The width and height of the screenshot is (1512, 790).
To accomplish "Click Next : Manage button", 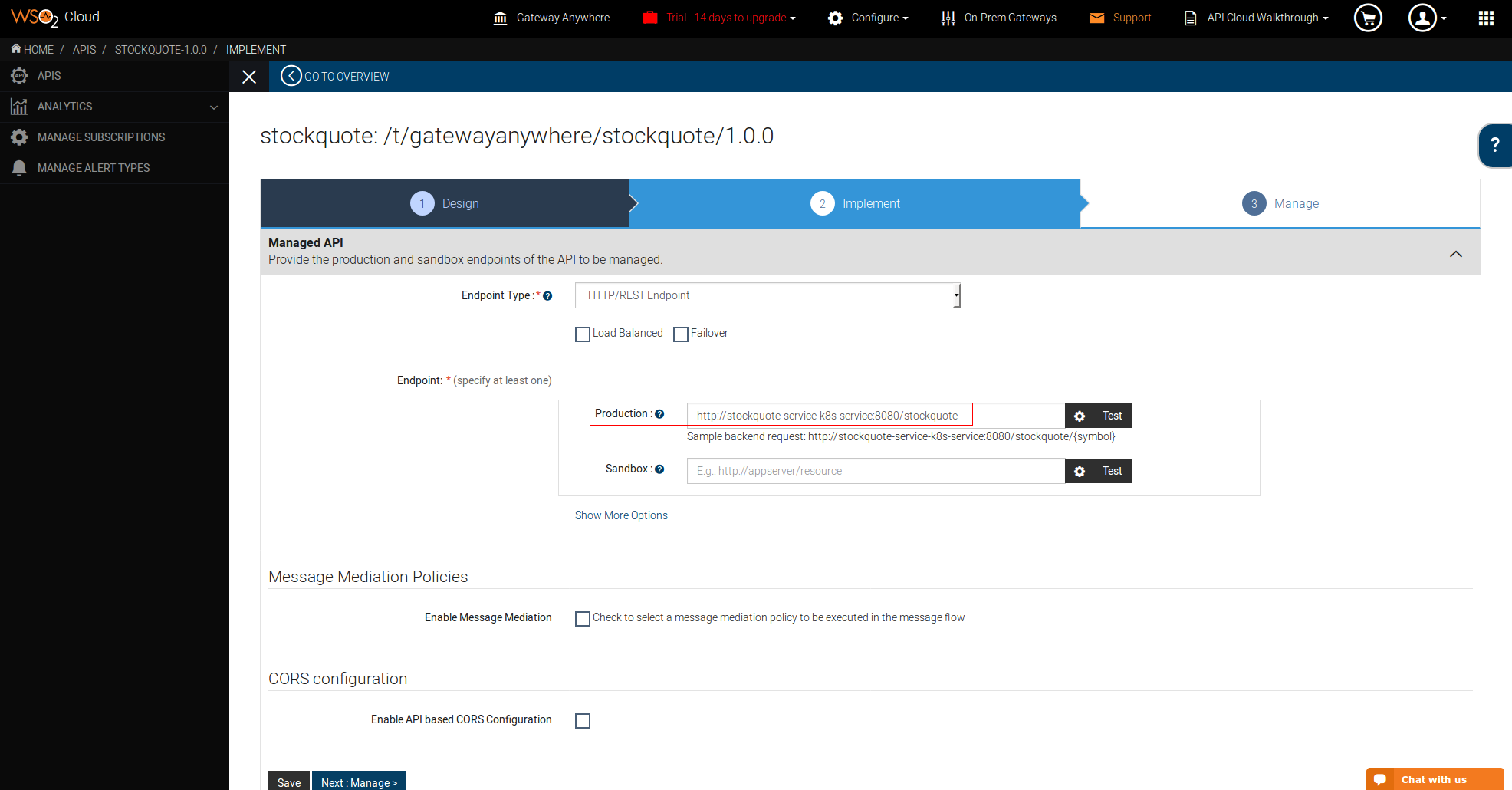I will click(359, 782).
